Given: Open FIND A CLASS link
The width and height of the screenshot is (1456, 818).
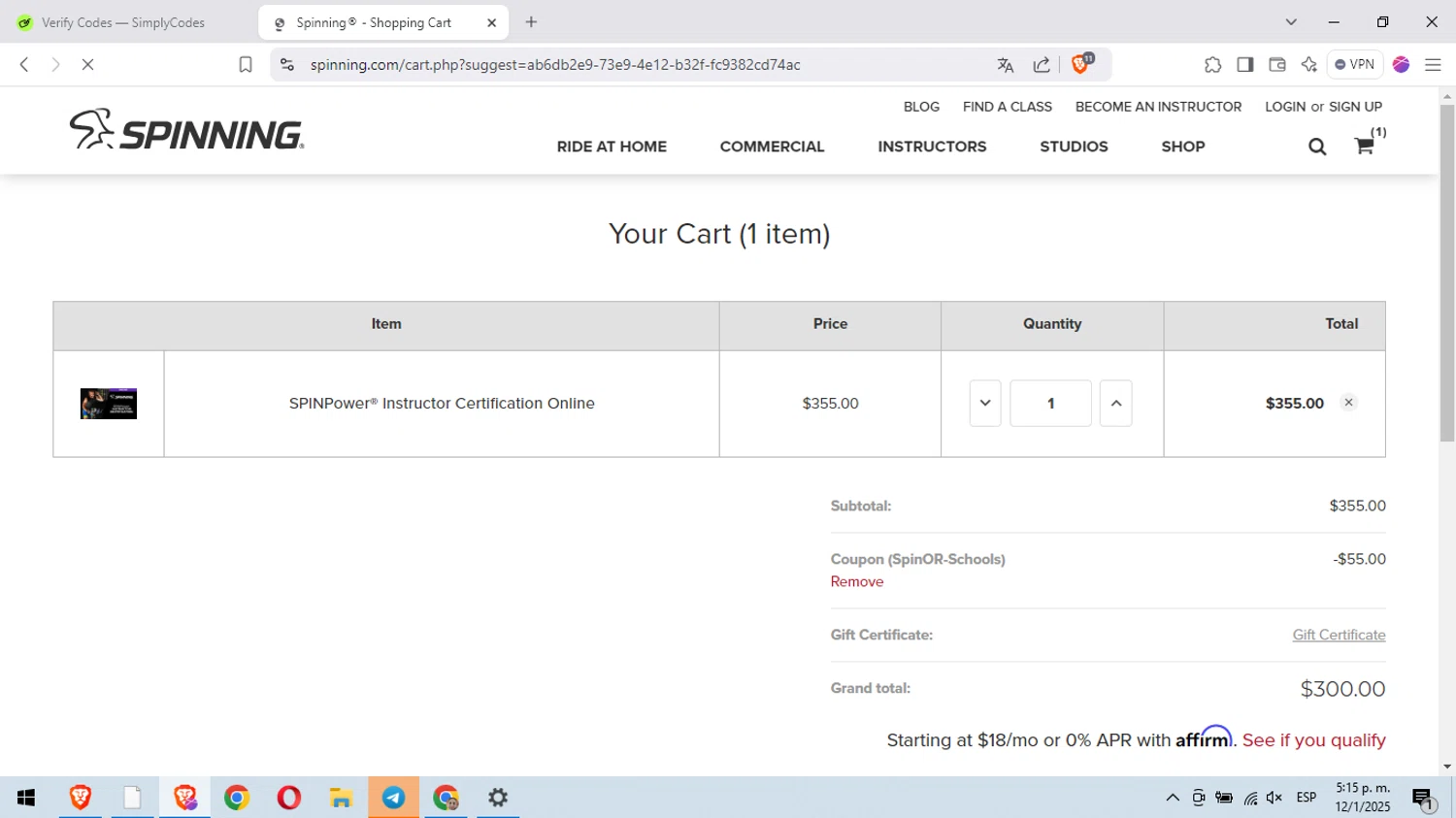Looking at the screenshot, I should [1008, 107].
